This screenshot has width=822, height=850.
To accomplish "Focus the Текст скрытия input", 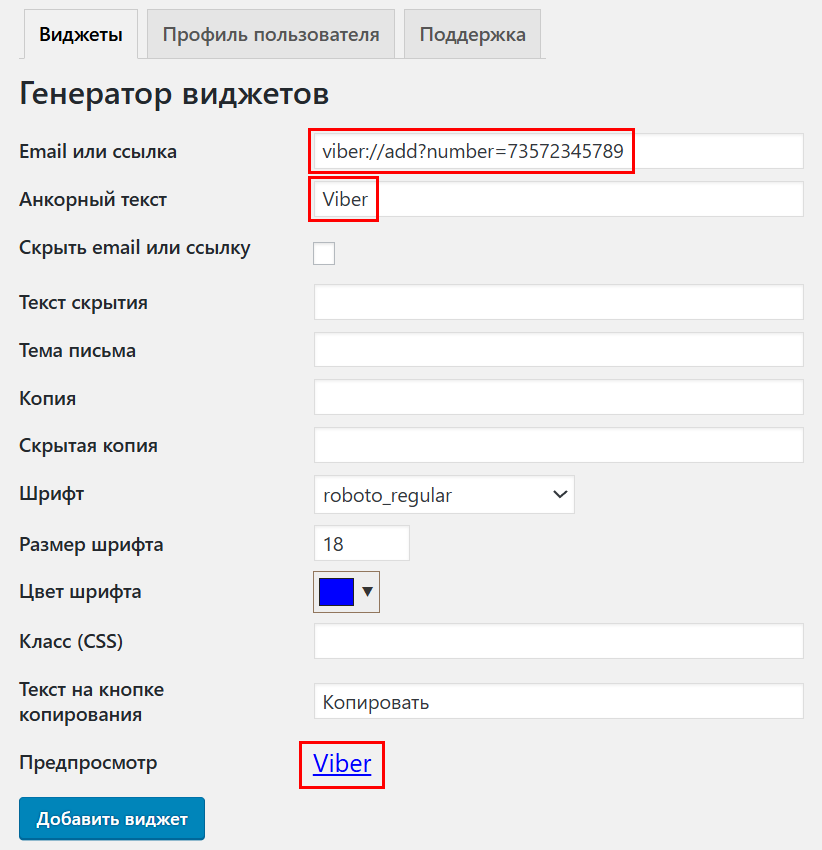I will click(x=558, y=302).
